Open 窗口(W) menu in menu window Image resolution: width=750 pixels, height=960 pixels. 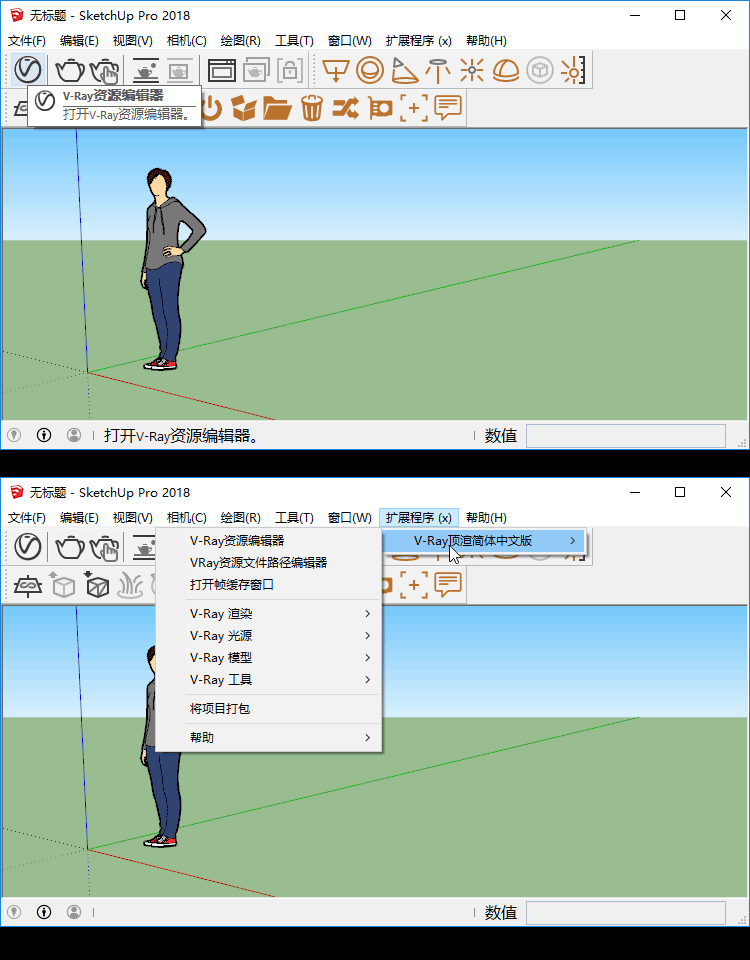[x=350, y=517]
